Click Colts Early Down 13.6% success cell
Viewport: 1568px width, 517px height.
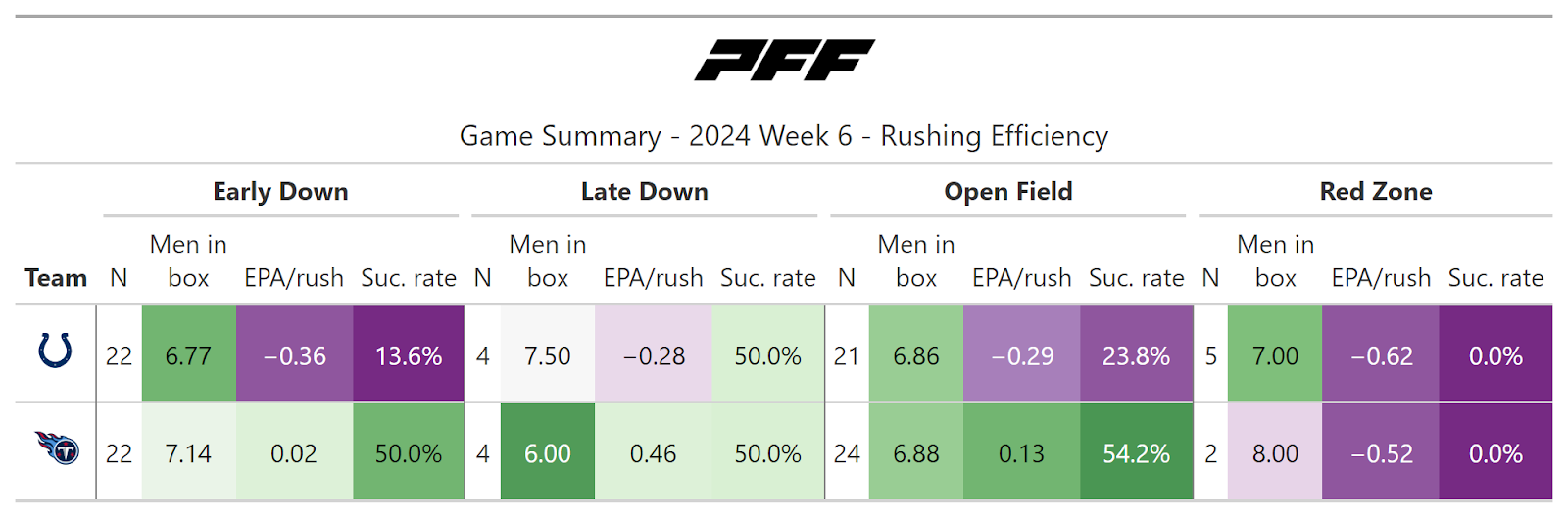coord(409,355)
